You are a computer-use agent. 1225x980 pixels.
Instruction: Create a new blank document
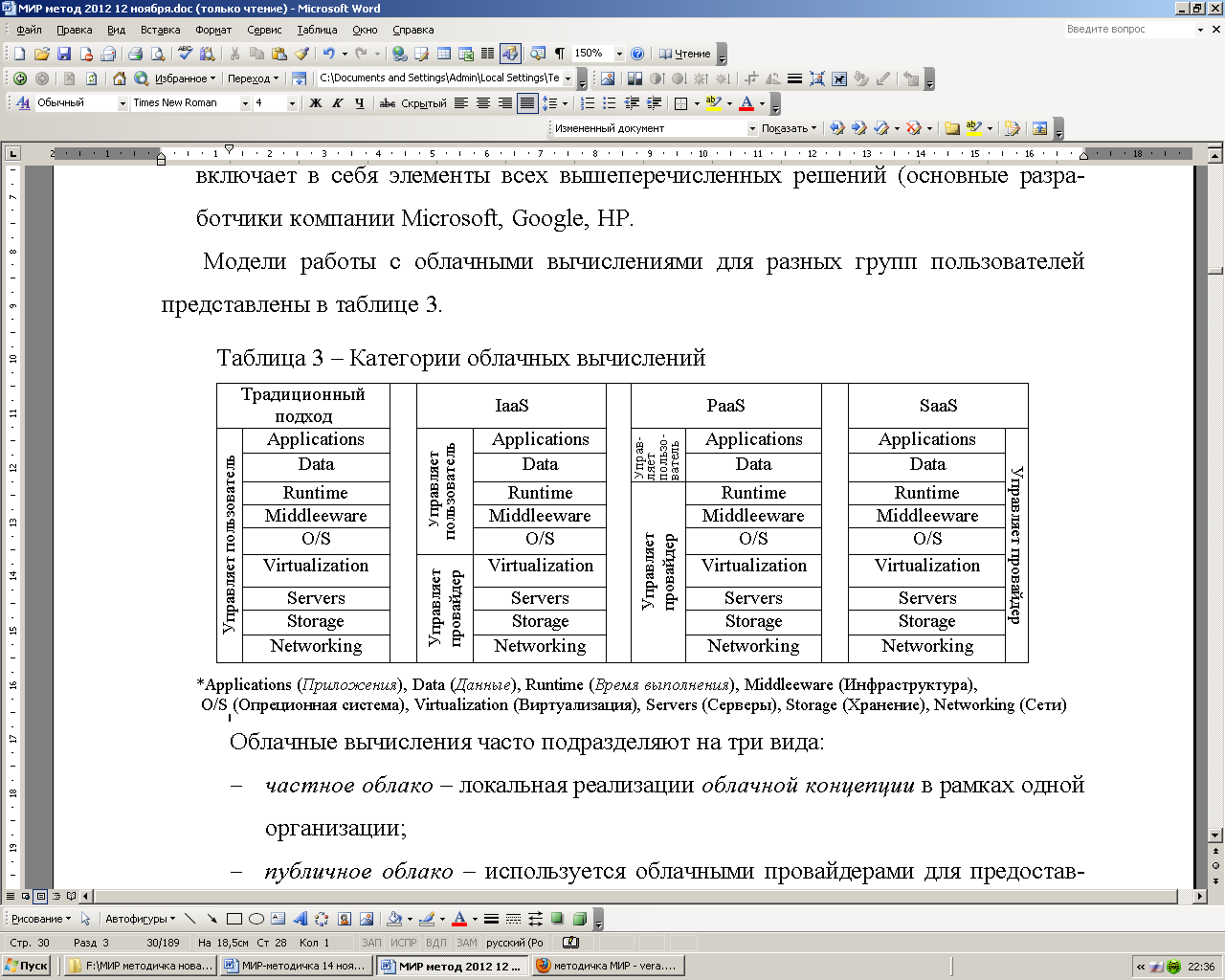tap(19, 55)
